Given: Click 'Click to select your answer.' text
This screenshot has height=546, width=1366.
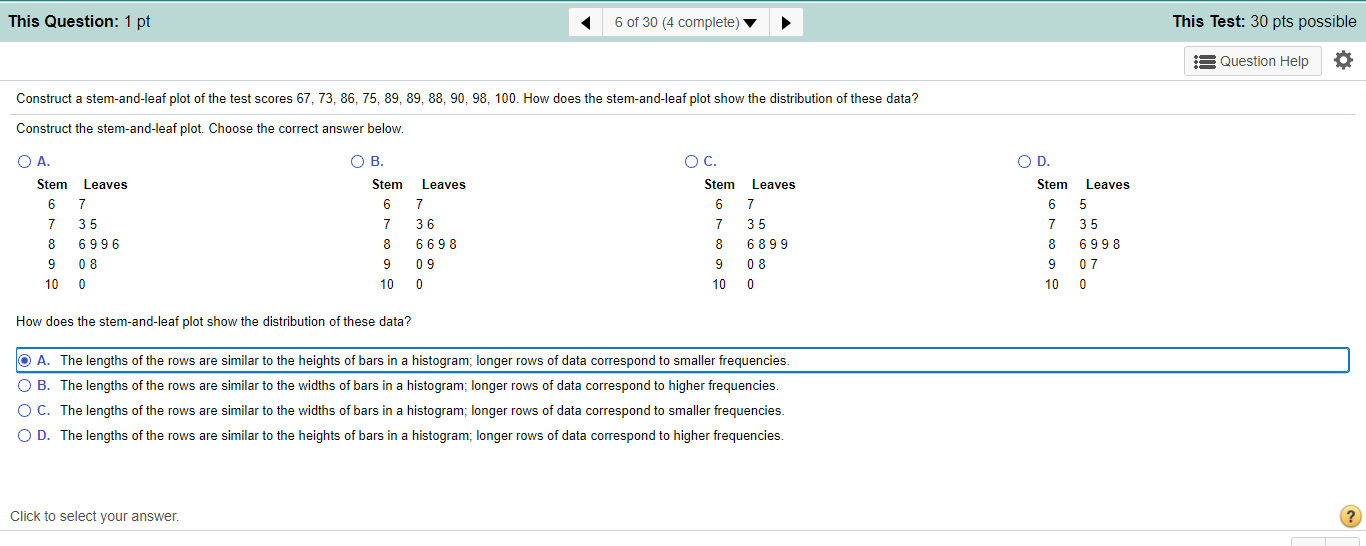Looking at the screenshot, I should click(94, 516).
